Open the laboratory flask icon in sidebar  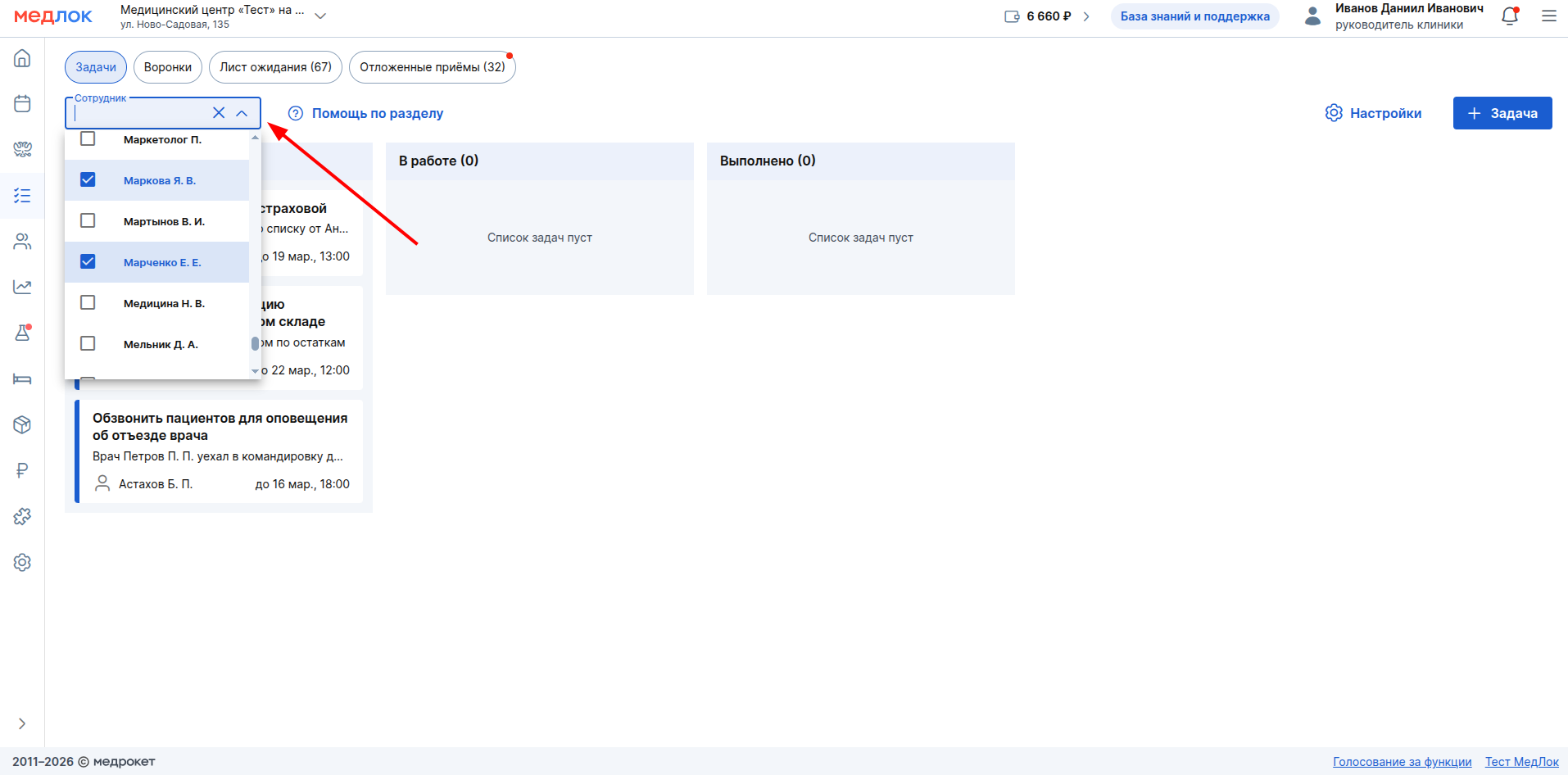(22, 333)
